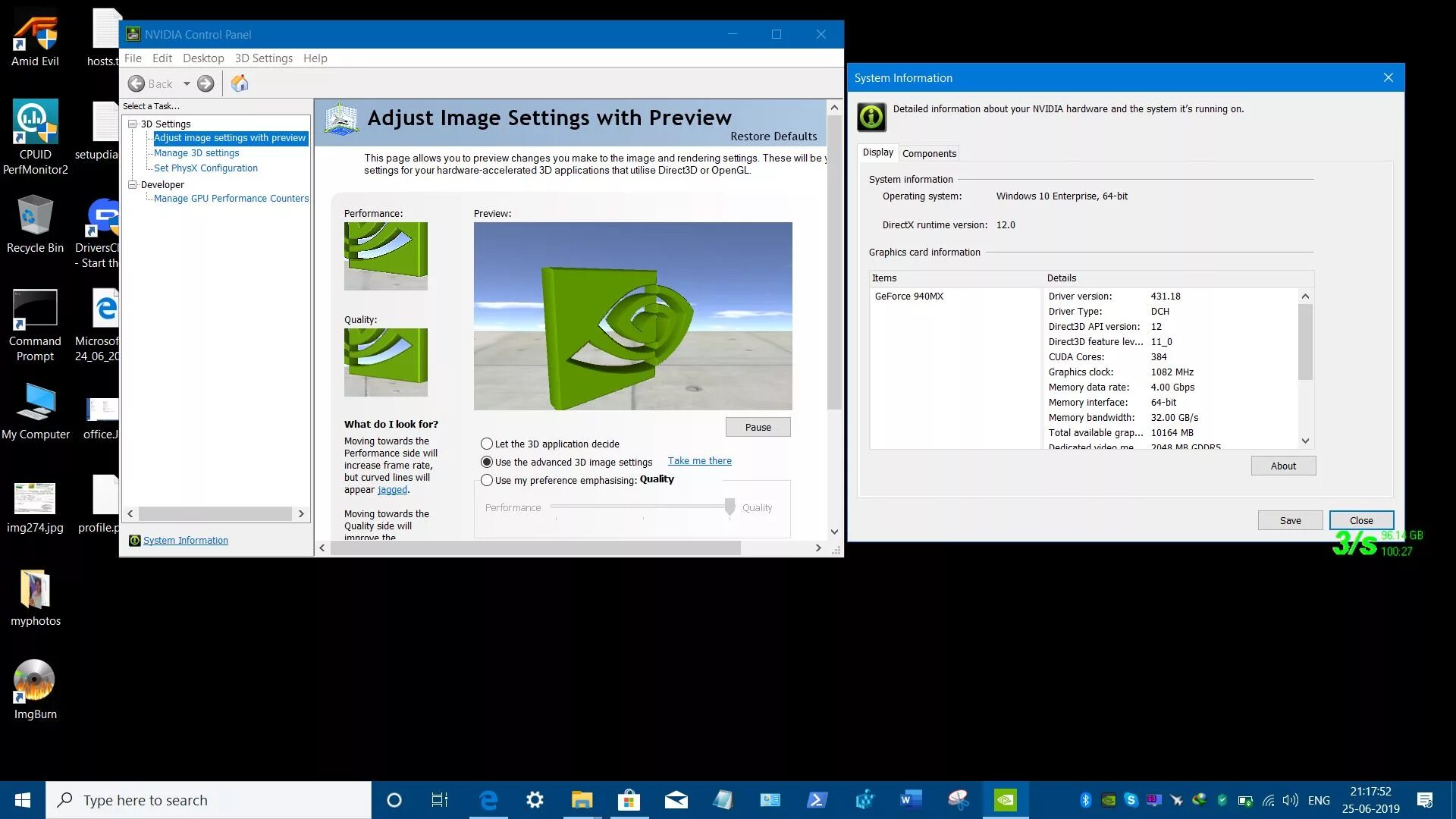1456x819 pixels.
Task: Click the Forward arrow toolbar button
Action: (x=206, y=83)
